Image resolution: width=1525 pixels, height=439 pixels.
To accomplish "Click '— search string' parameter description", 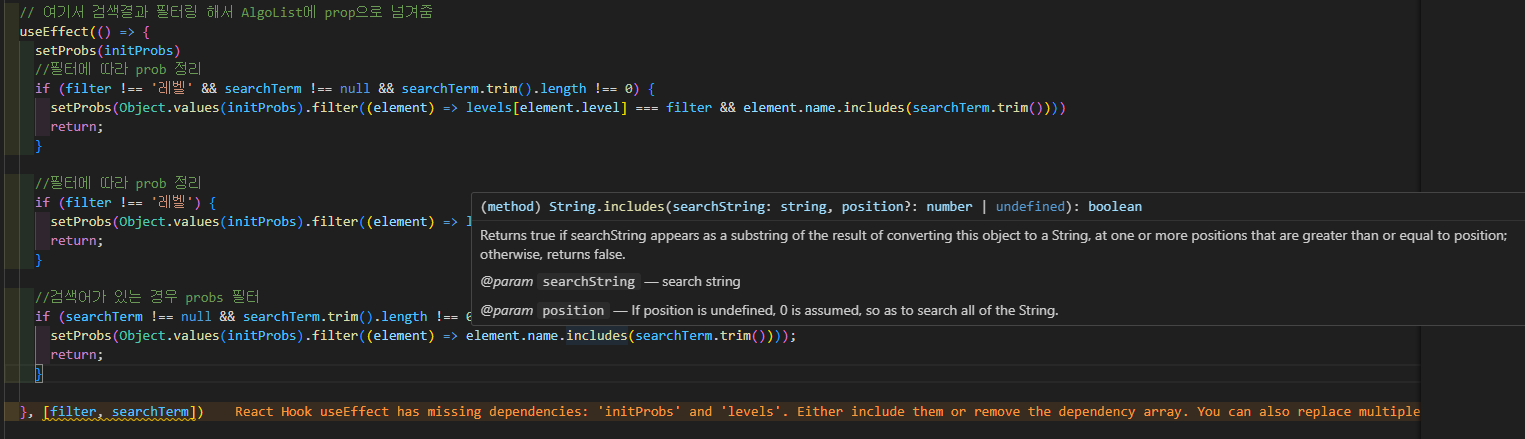I will (x=693, y=282).
